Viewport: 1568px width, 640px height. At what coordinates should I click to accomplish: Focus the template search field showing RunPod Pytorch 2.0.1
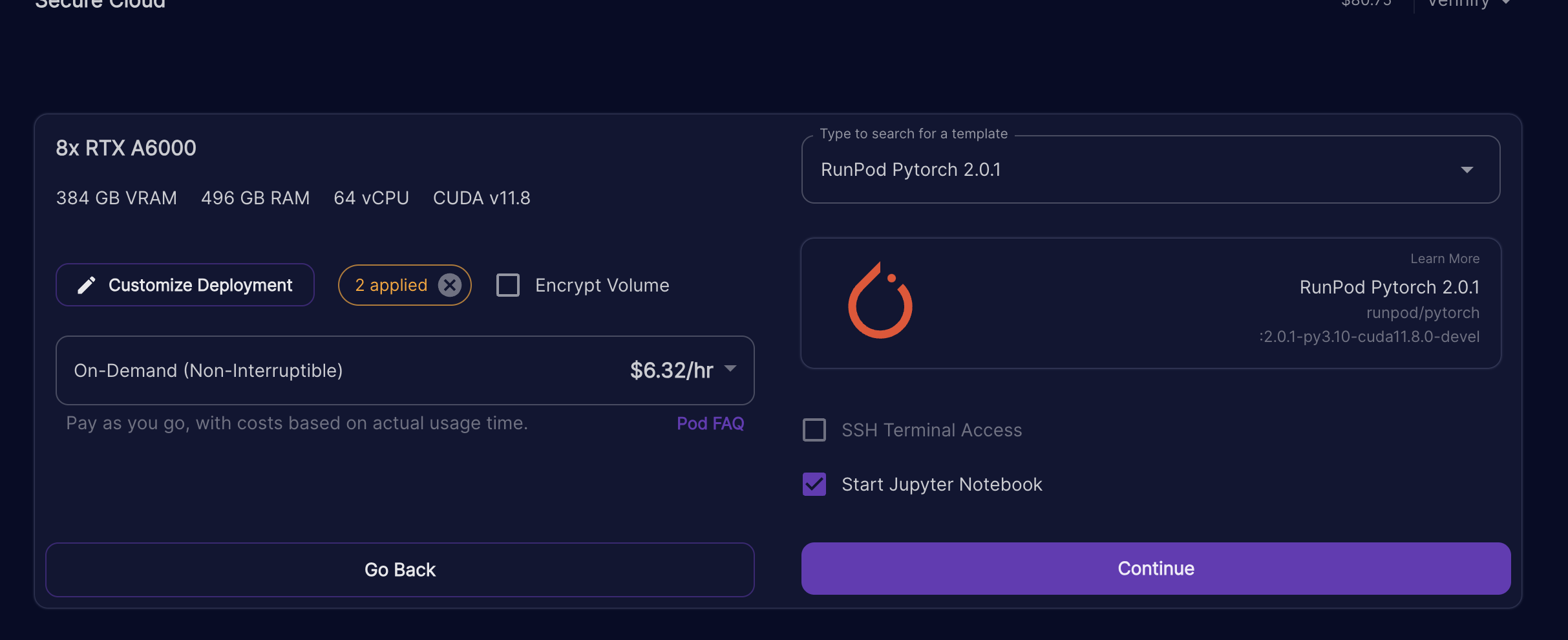click(1150, 169)
